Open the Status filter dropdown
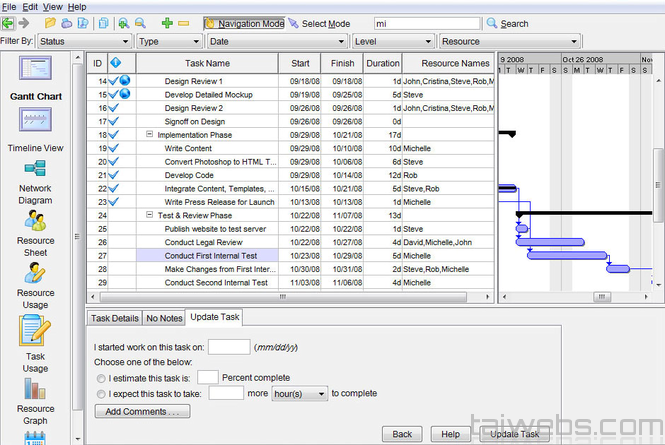Screen dimensions: 665x445 pyautogui.click(x=84, y=42)
